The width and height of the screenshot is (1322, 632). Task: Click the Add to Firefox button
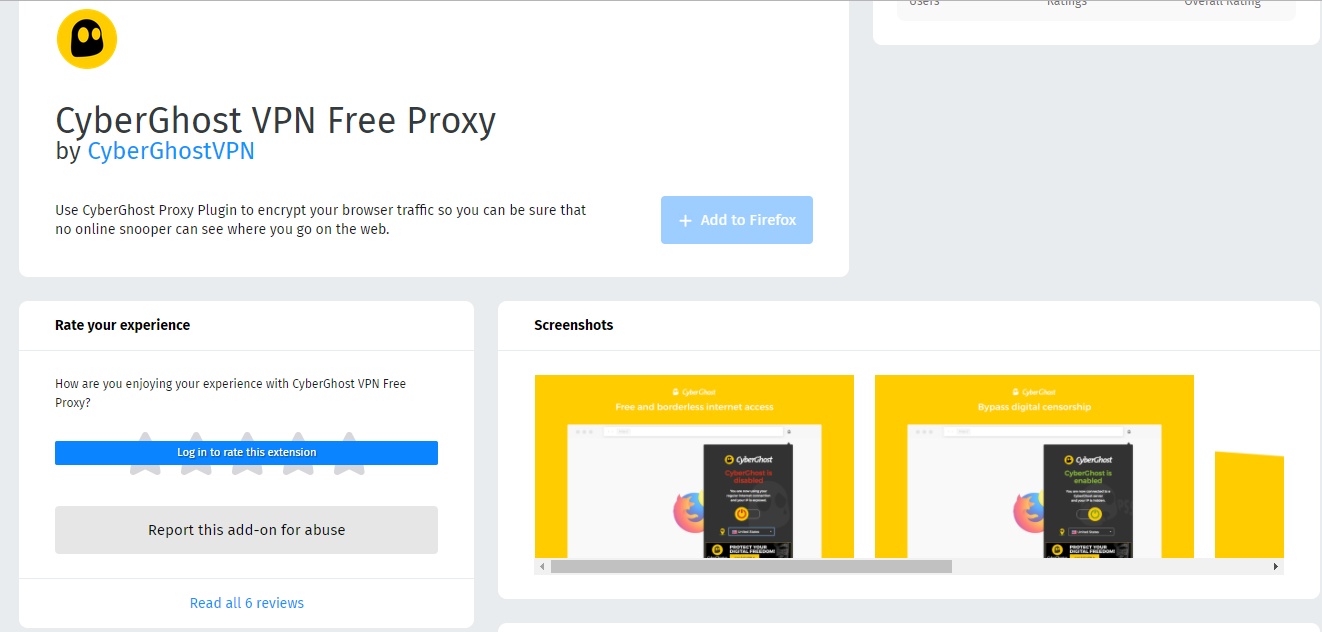click(737, 220)
